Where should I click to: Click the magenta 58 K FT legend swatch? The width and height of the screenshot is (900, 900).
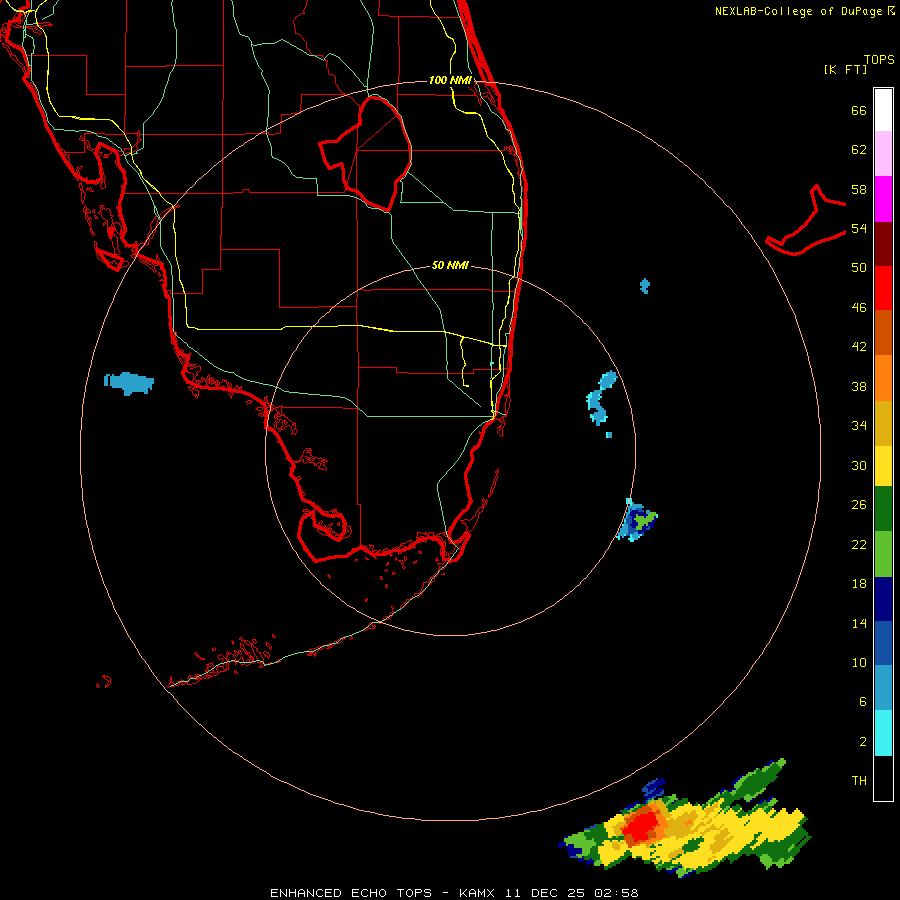click(883, 199)
